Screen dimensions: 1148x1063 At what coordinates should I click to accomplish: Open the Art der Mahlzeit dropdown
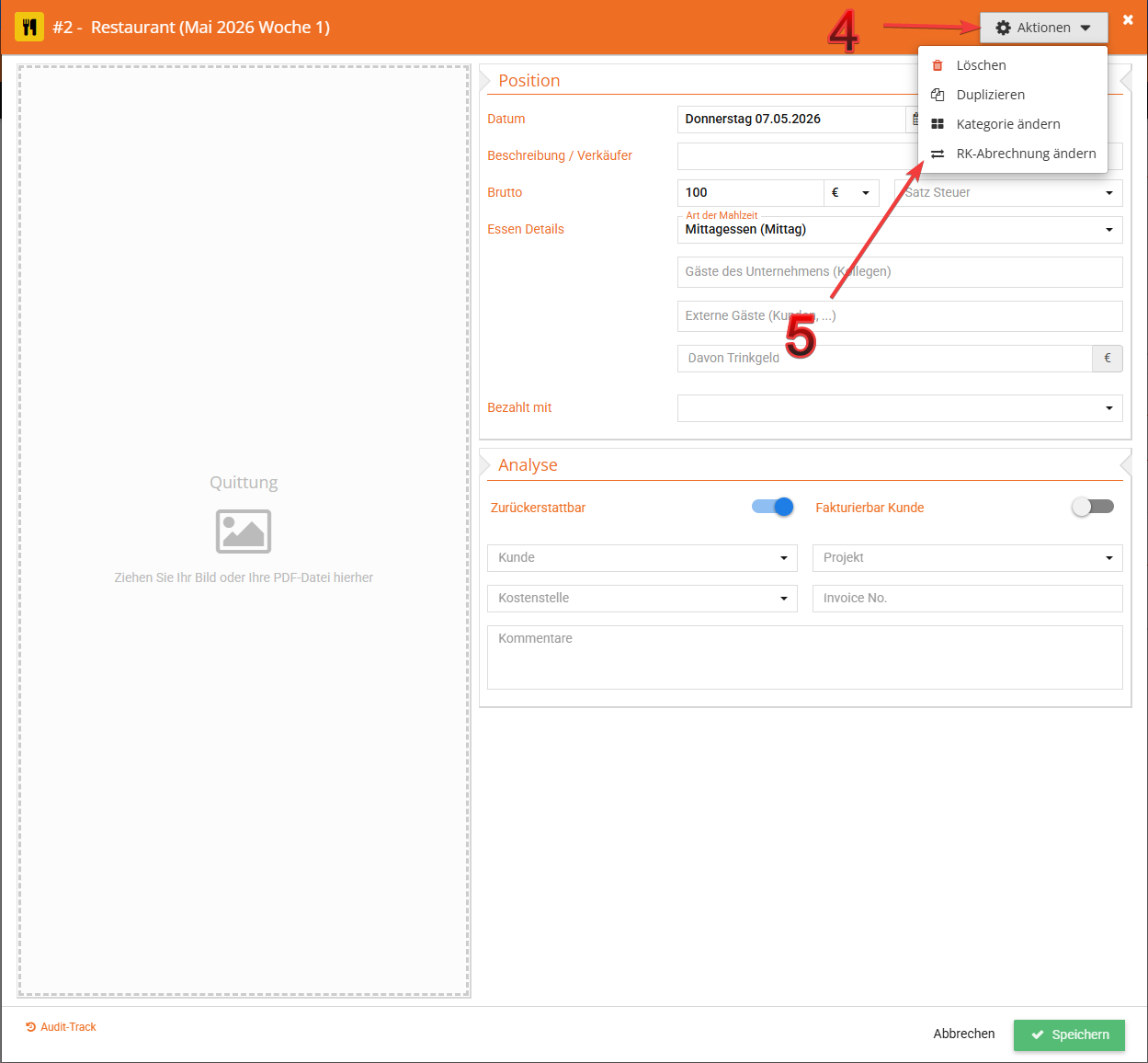(900, 229)
